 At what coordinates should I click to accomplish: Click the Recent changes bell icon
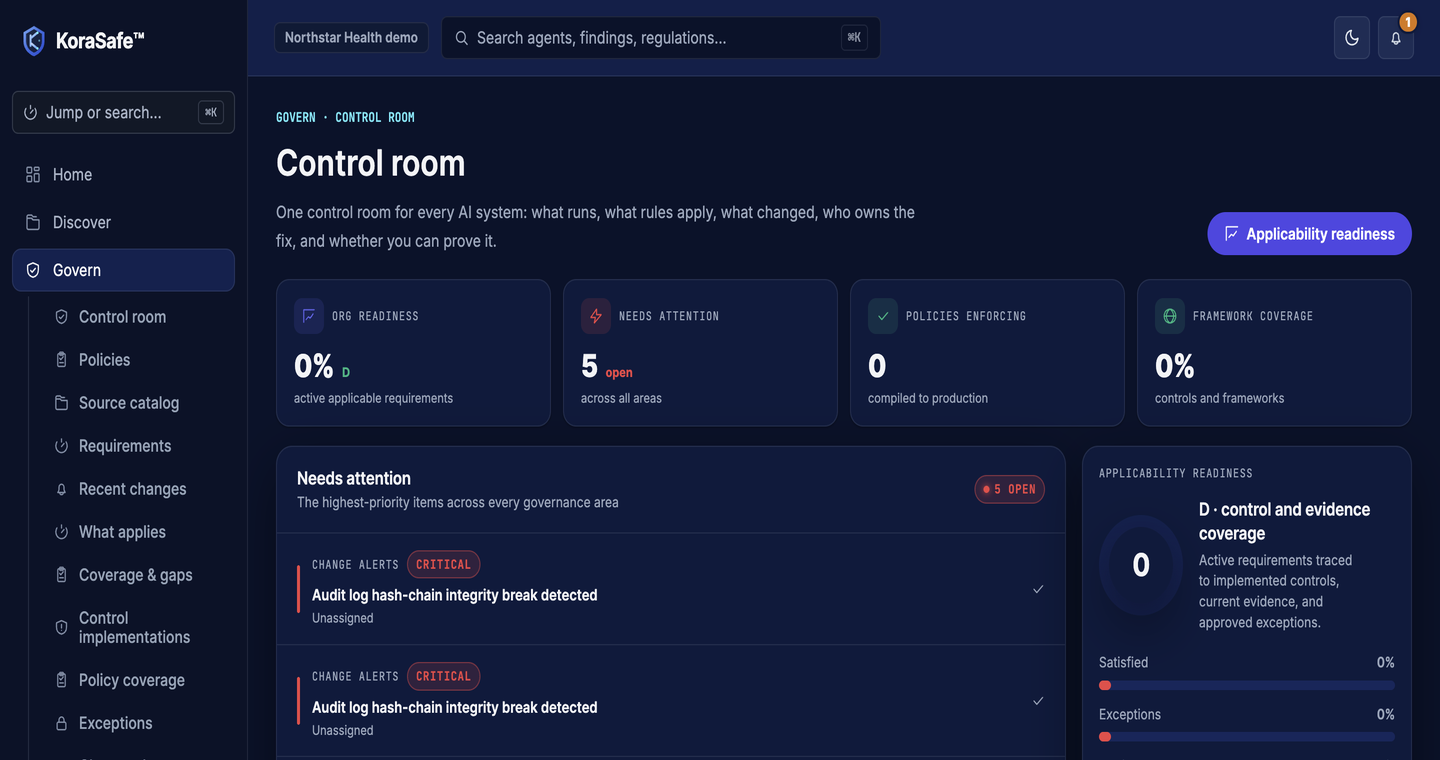click(x=61, y=489)
